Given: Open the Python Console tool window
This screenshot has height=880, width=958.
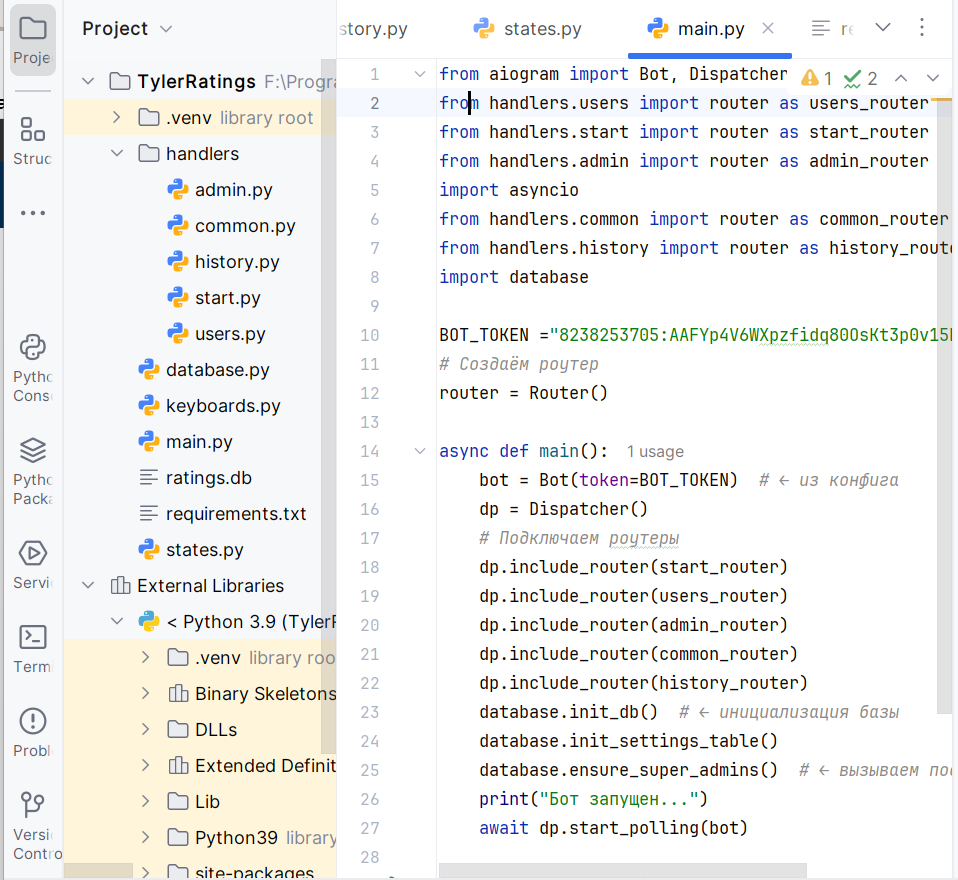Looking at the screenshot, I should click(32, 368).
